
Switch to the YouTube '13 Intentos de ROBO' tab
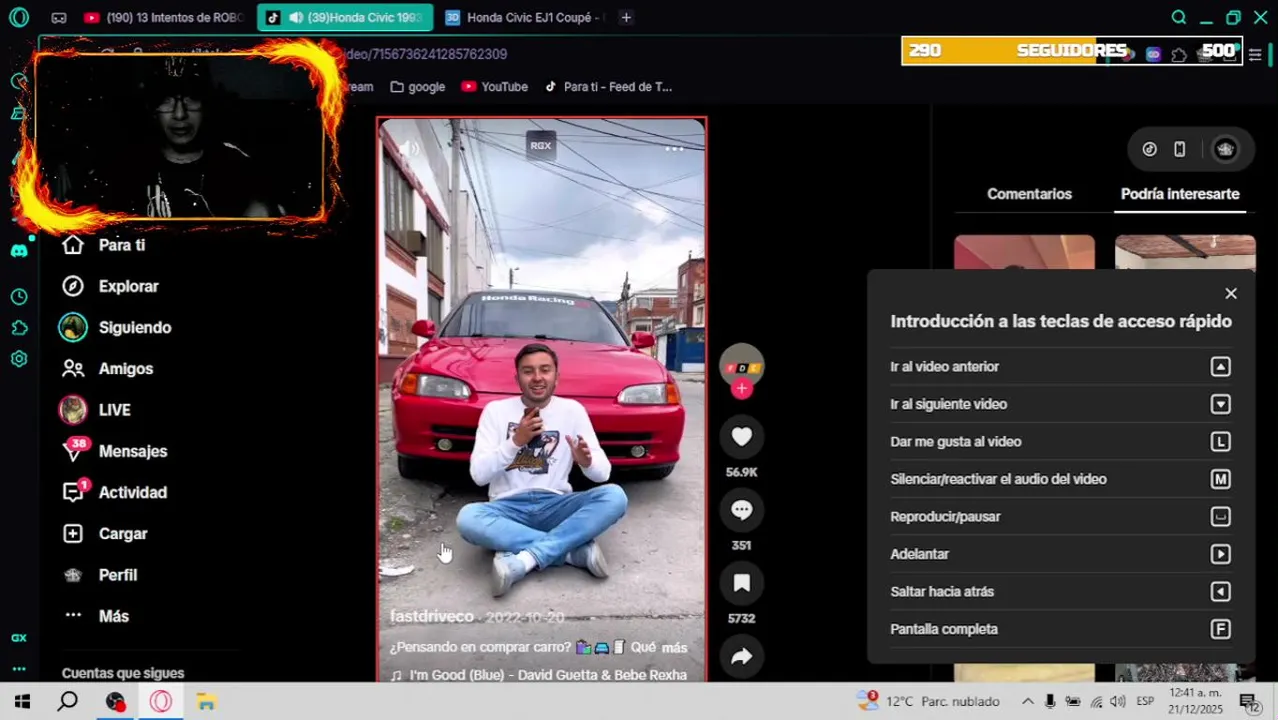click(x=164, y=17)
